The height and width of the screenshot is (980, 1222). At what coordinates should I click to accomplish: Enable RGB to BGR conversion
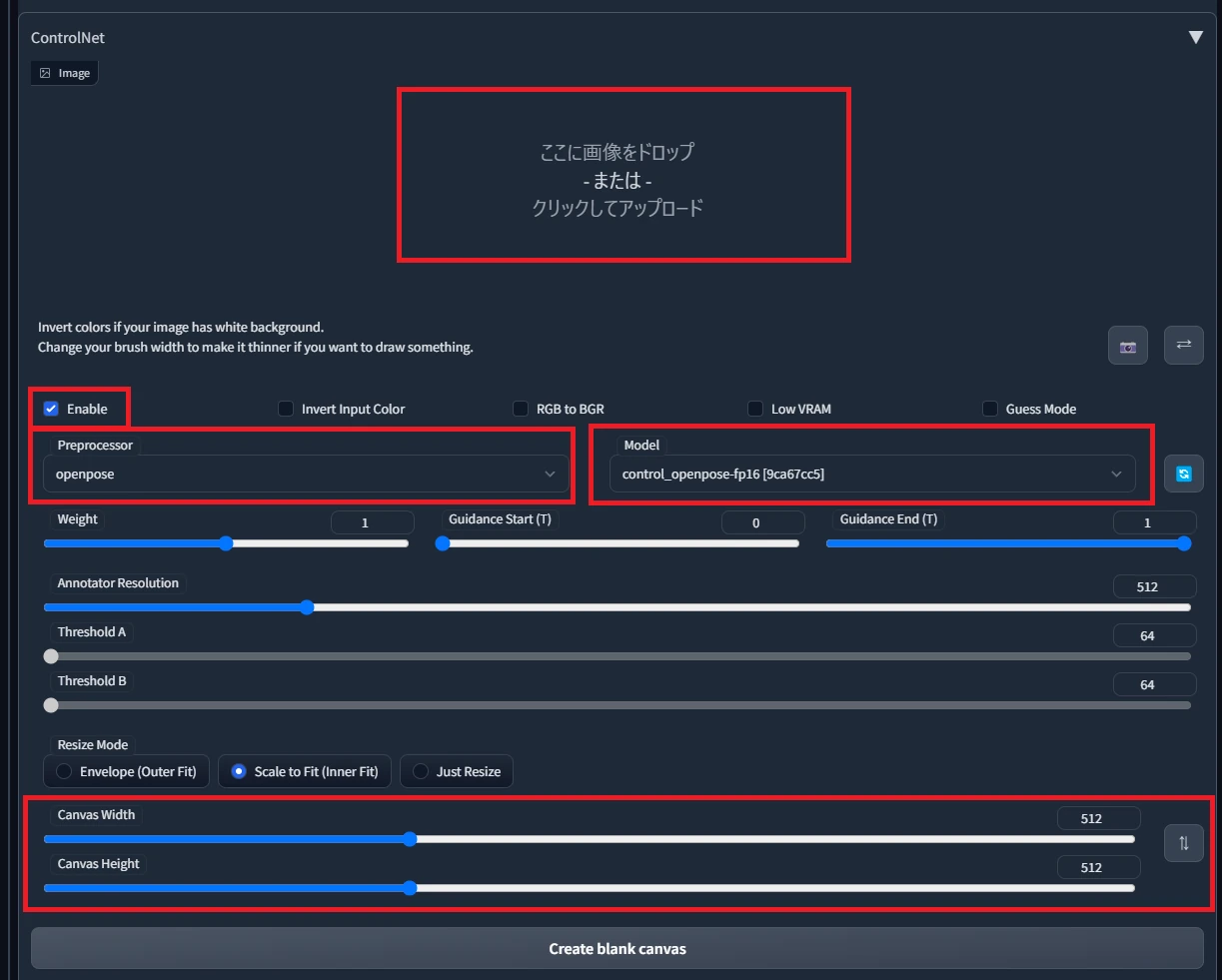(521, 408)
